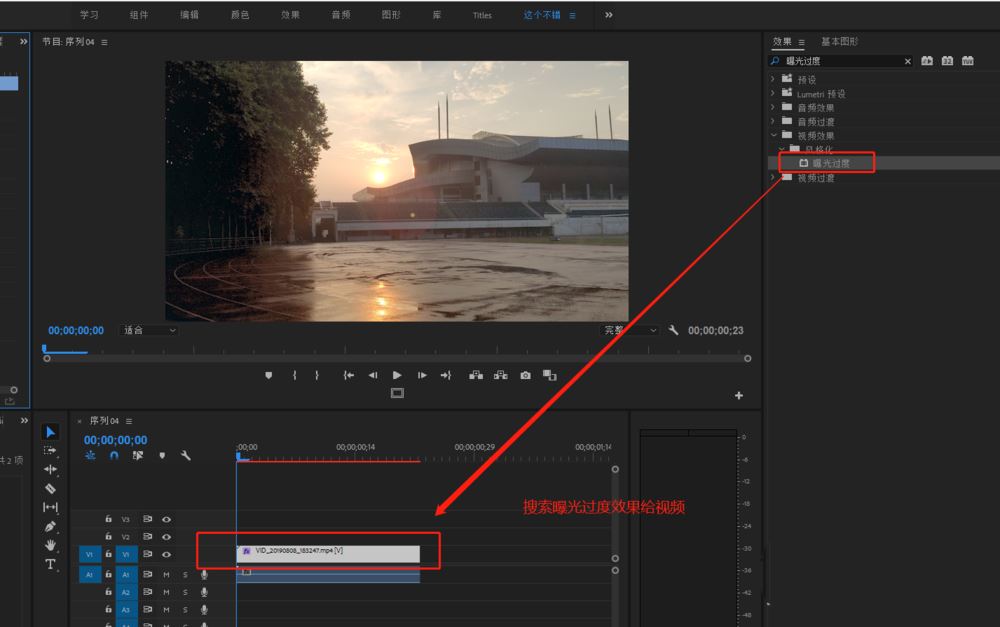Select the Razor tool in the timeline toolbar

coord(51,488)
